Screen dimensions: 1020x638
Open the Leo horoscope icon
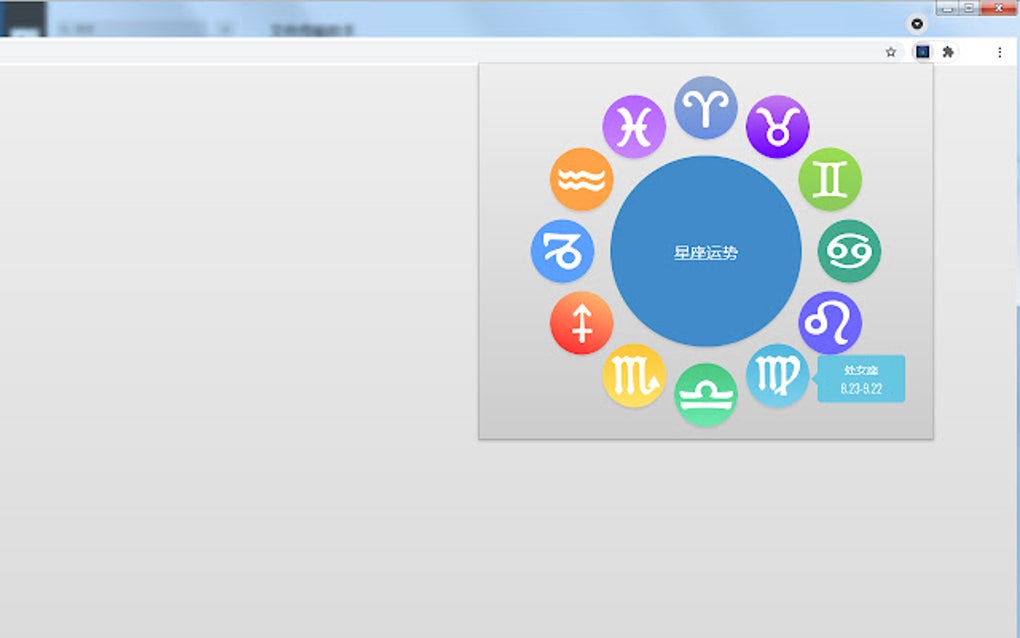[831, 322]
